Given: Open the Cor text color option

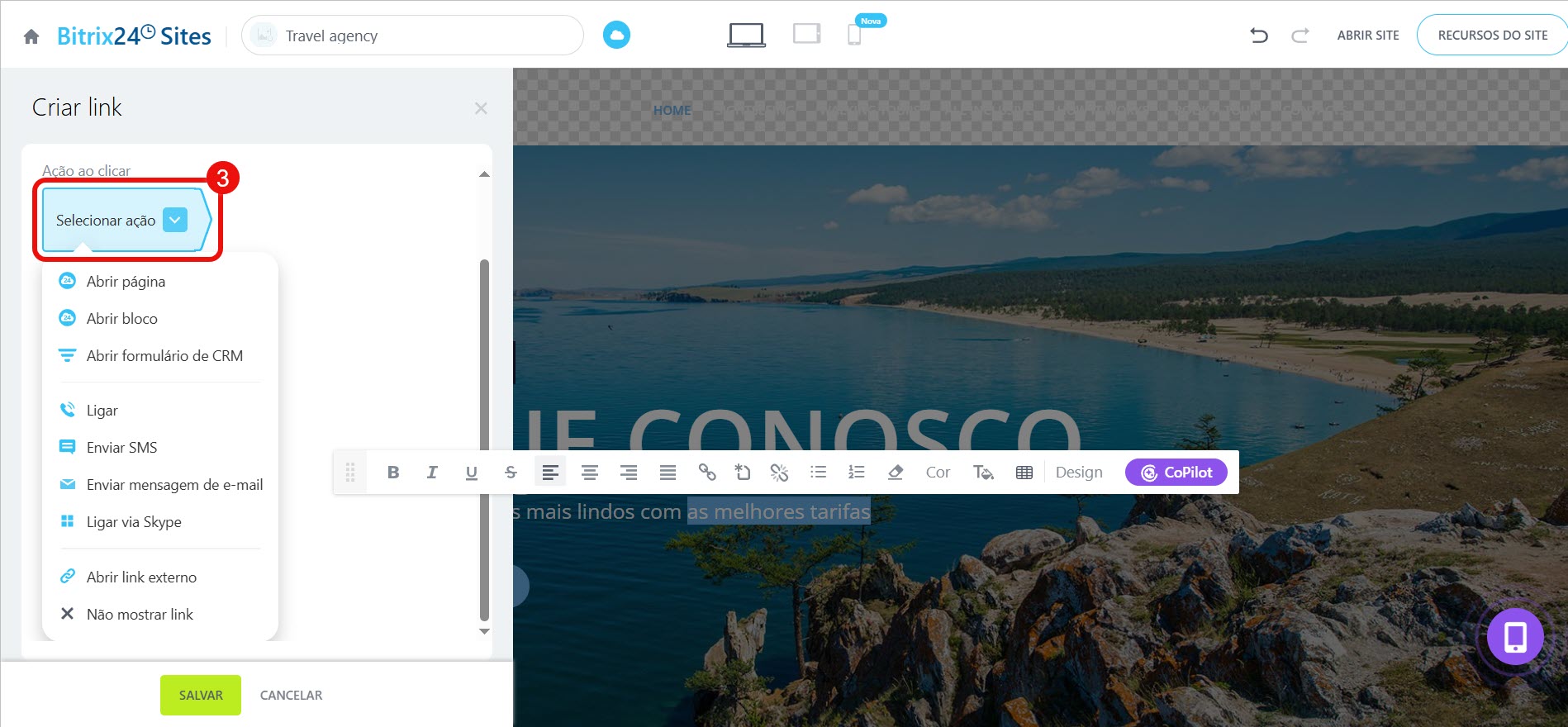Looking at the screenshot, I should 938,473.
